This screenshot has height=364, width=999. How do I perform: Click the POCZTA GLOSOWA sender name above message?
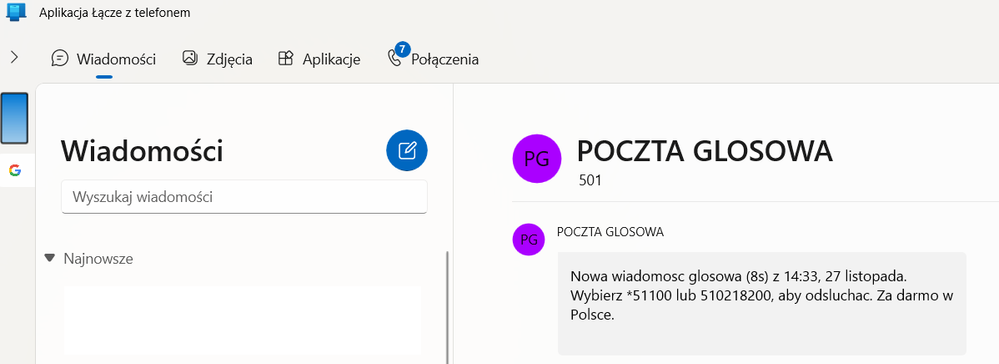click(610, 232)
